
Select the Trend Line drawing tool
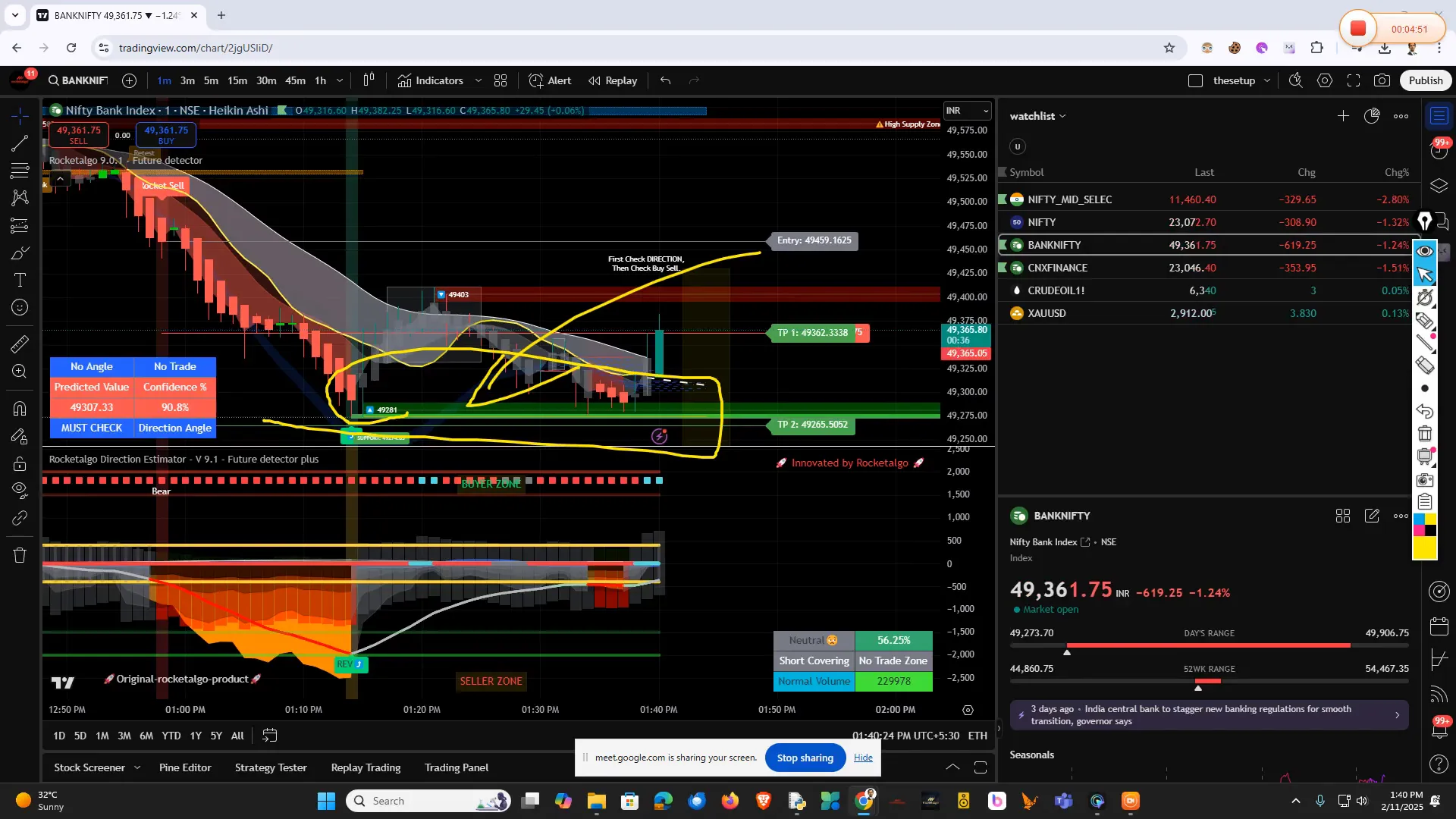[x=20, y=143]
